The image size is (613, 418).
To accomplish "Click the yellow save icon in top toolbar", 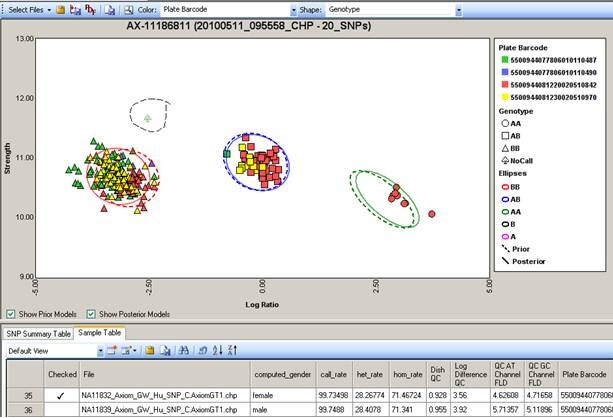I will (x=60, y=10).
